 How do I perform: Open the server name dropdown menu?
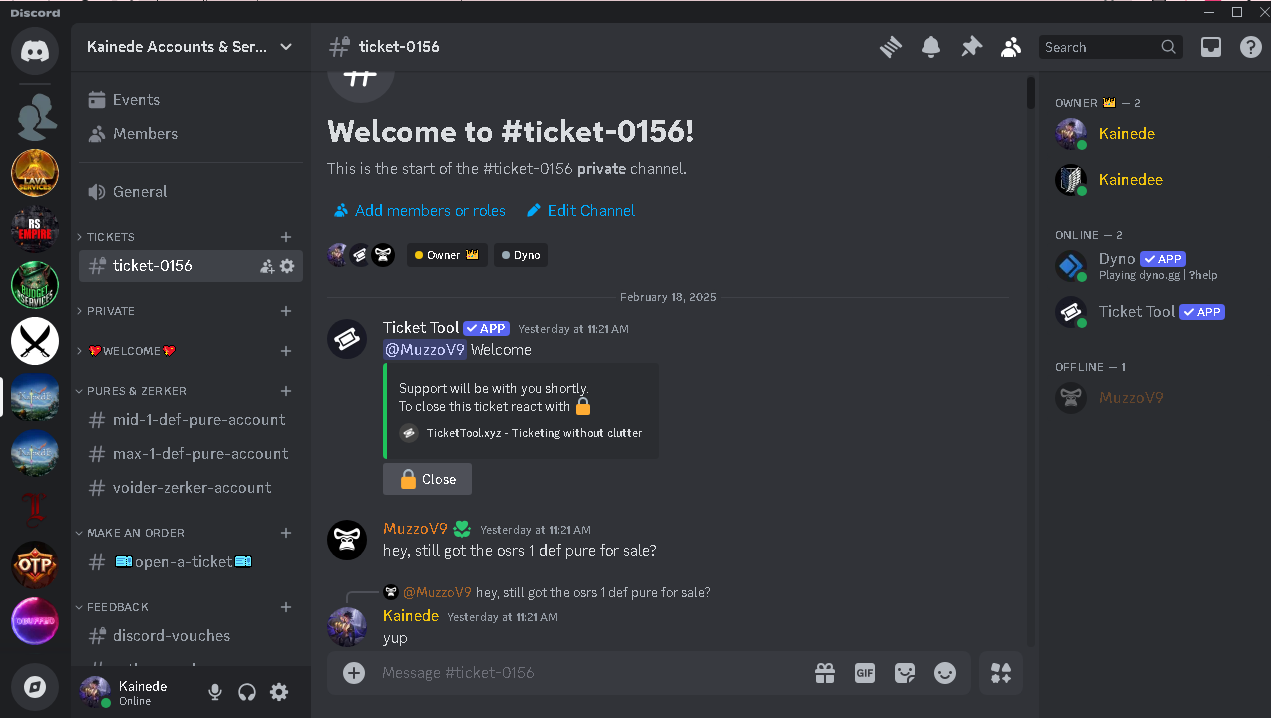pos(190,47)
